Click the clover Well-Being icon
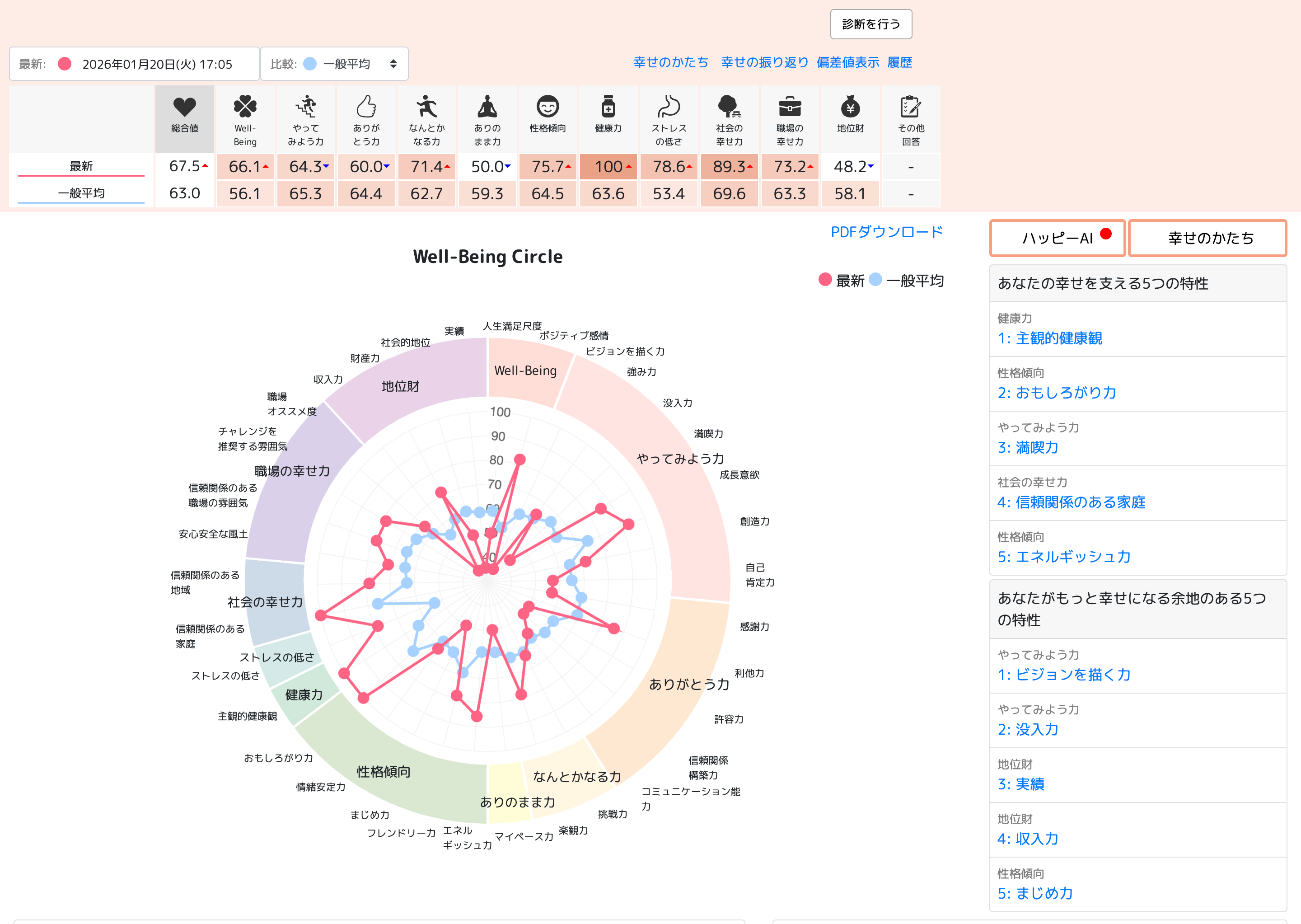1301x924 pixels. pos(245,106)
